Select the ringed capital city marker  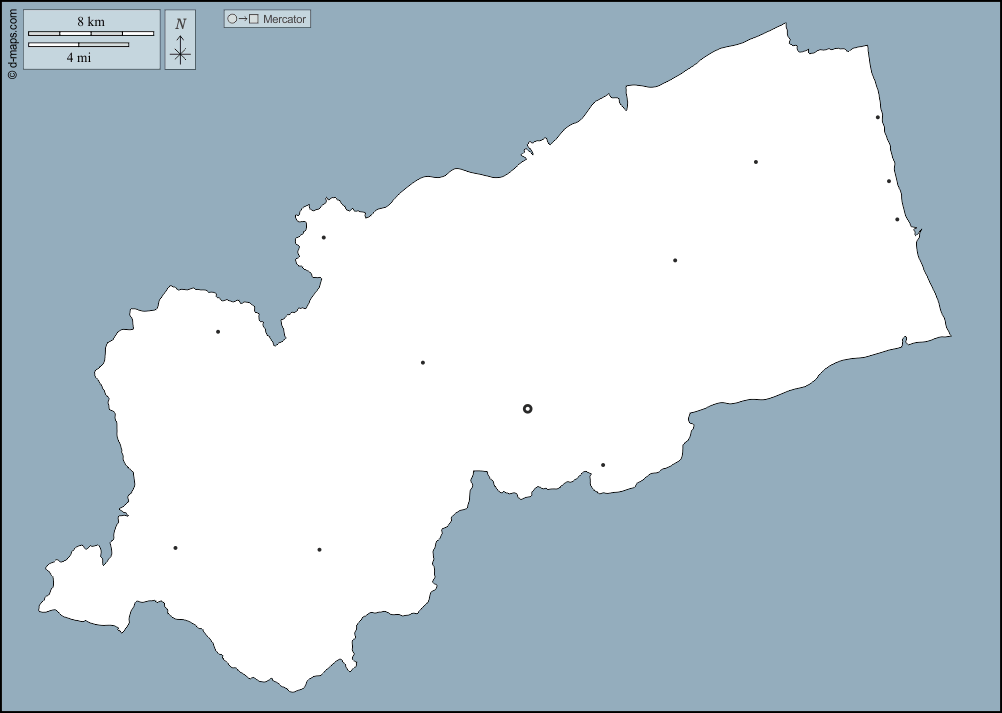click(528, 408)
